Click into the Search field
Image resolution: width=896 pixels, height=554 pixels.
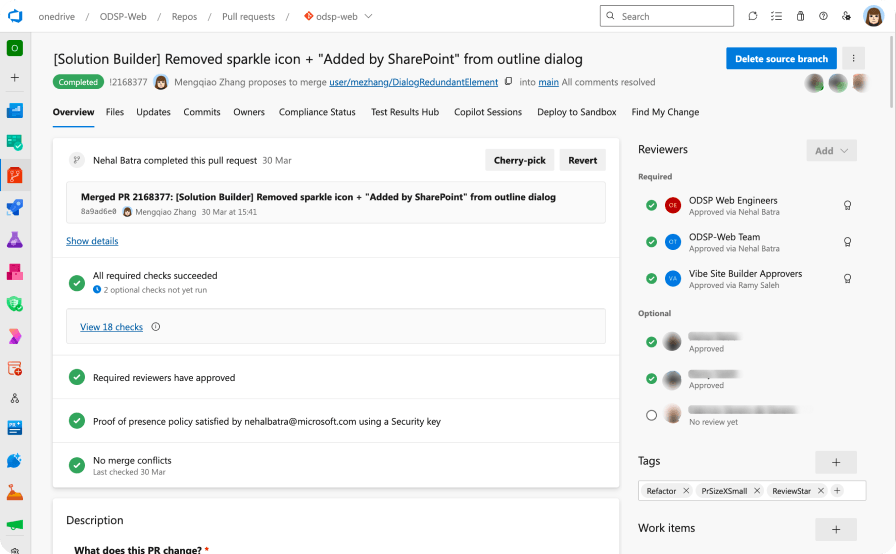pos(666,16)
